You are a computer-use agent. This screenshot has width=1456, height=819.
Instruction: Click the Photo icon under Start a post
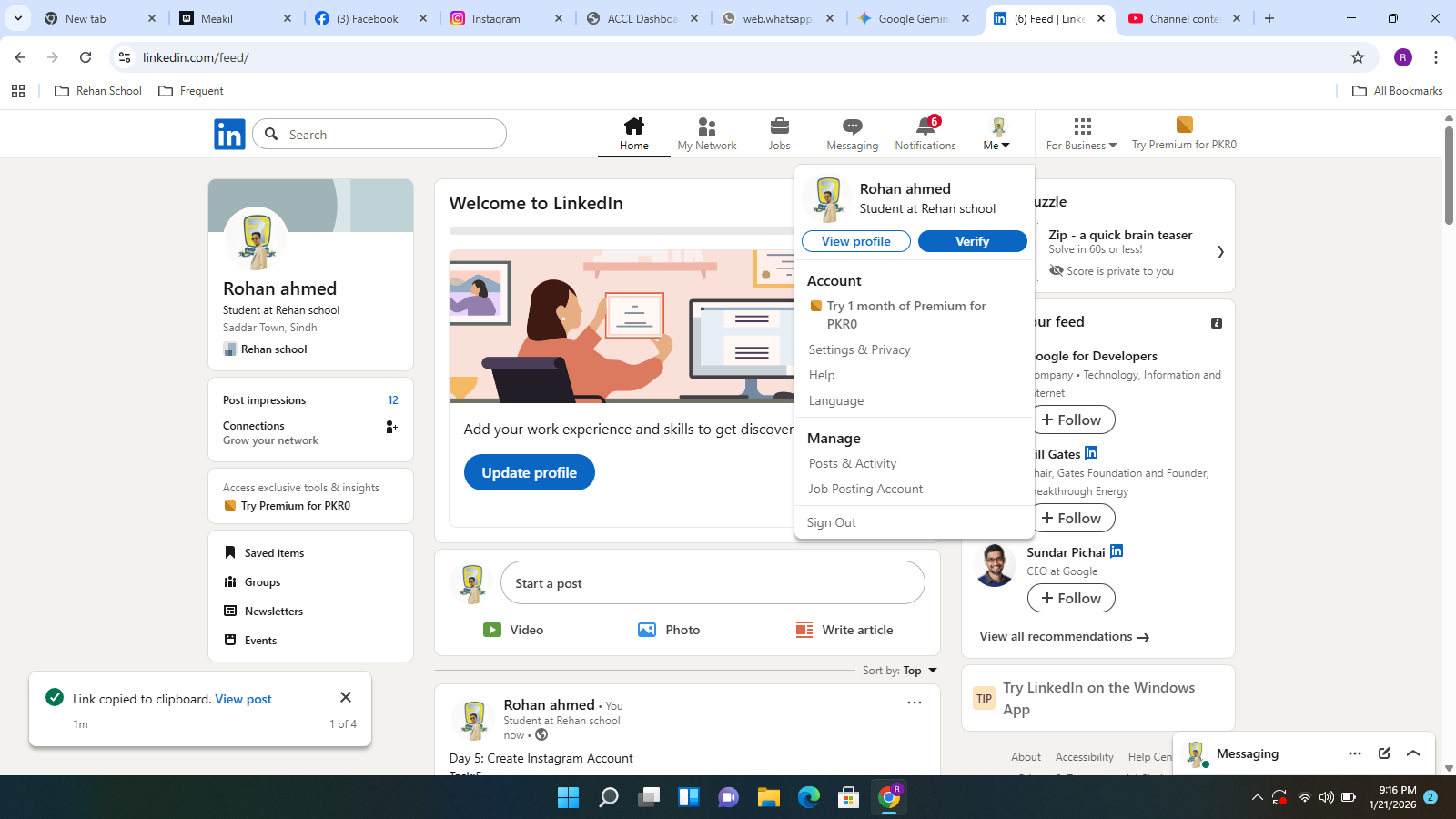tap(647, 630)
